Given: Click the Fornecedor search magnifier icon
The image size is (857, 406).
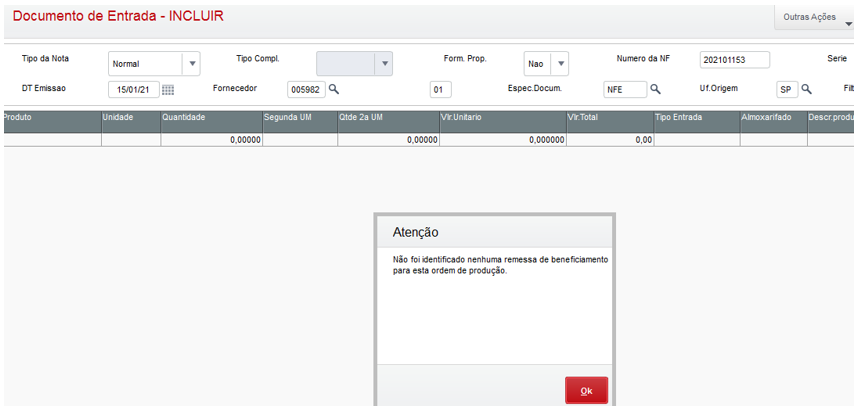Looking at the screenshot, I should pyautogui.click(x=333, y=89).
